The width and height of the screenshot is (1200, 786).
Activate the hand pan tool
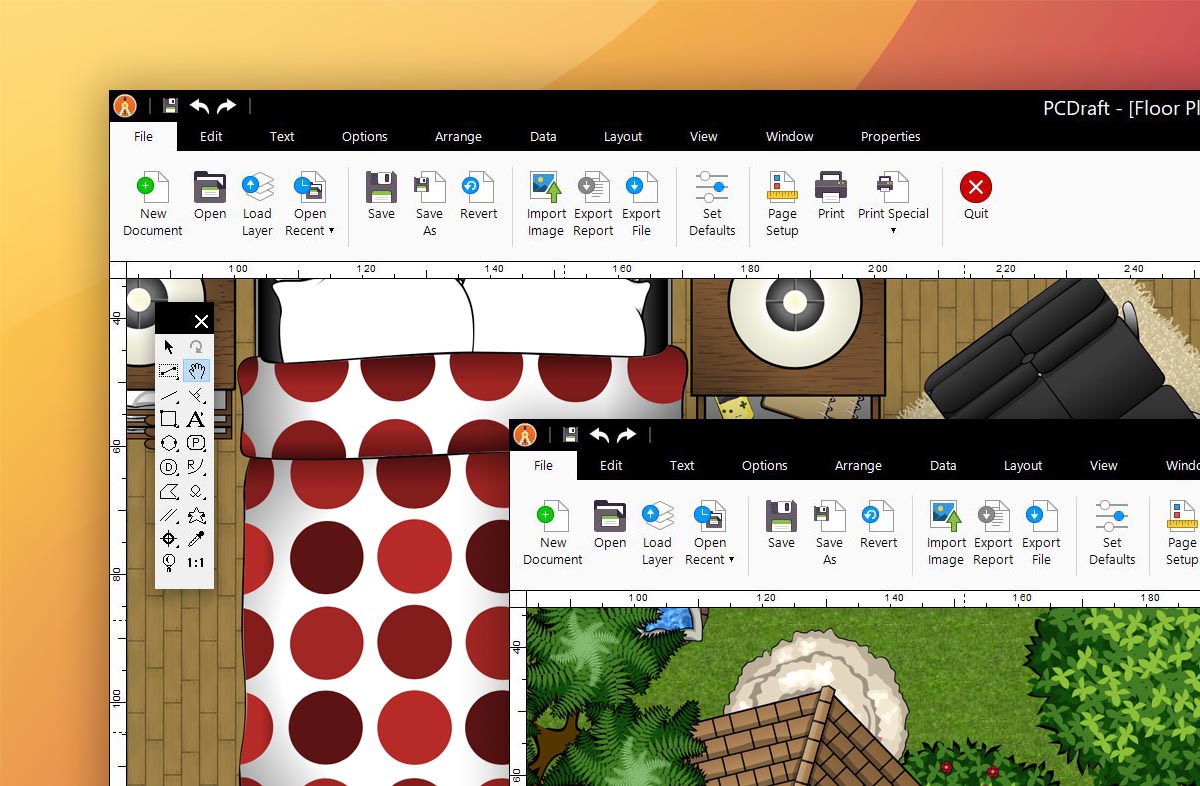(x=197, y=371)
